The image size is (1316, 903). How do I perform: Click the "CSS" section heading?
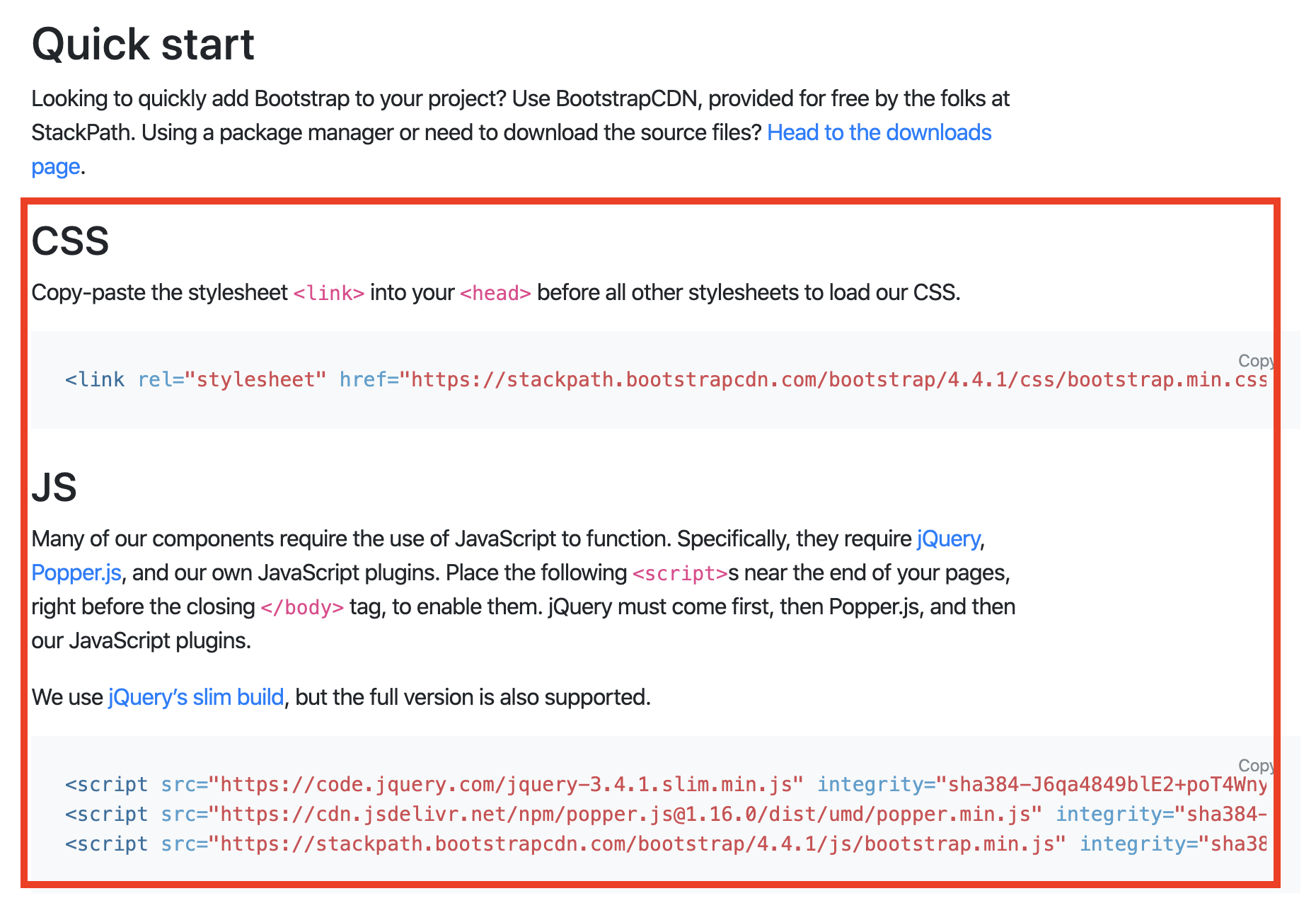click(71, 241)
